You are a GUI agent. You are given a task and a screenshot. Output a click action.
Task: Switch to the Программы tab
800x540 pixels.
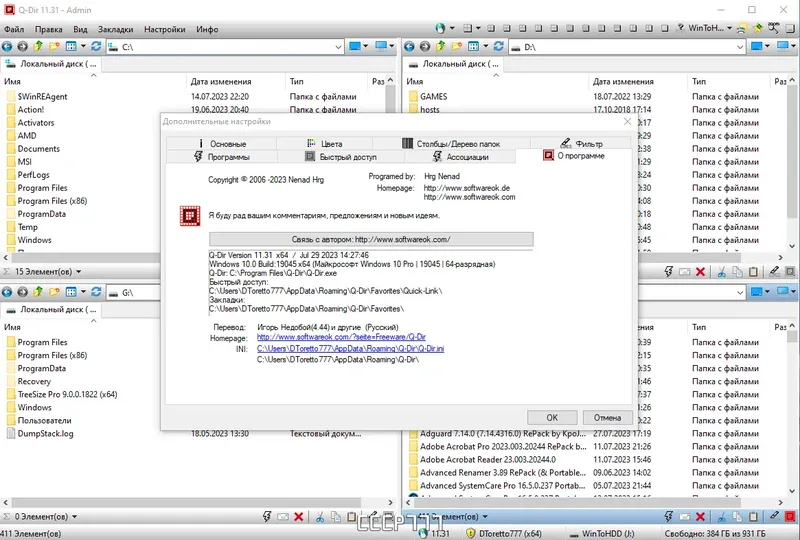point(221,157)
